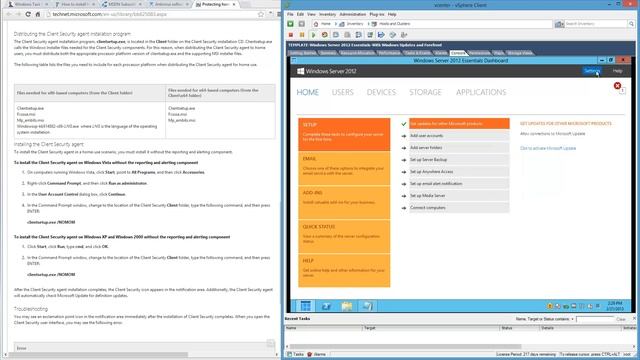This screenshot has width=640, height=360.
Task: Select the QUICK STATUS tile
Action: (x=344, y=236)
